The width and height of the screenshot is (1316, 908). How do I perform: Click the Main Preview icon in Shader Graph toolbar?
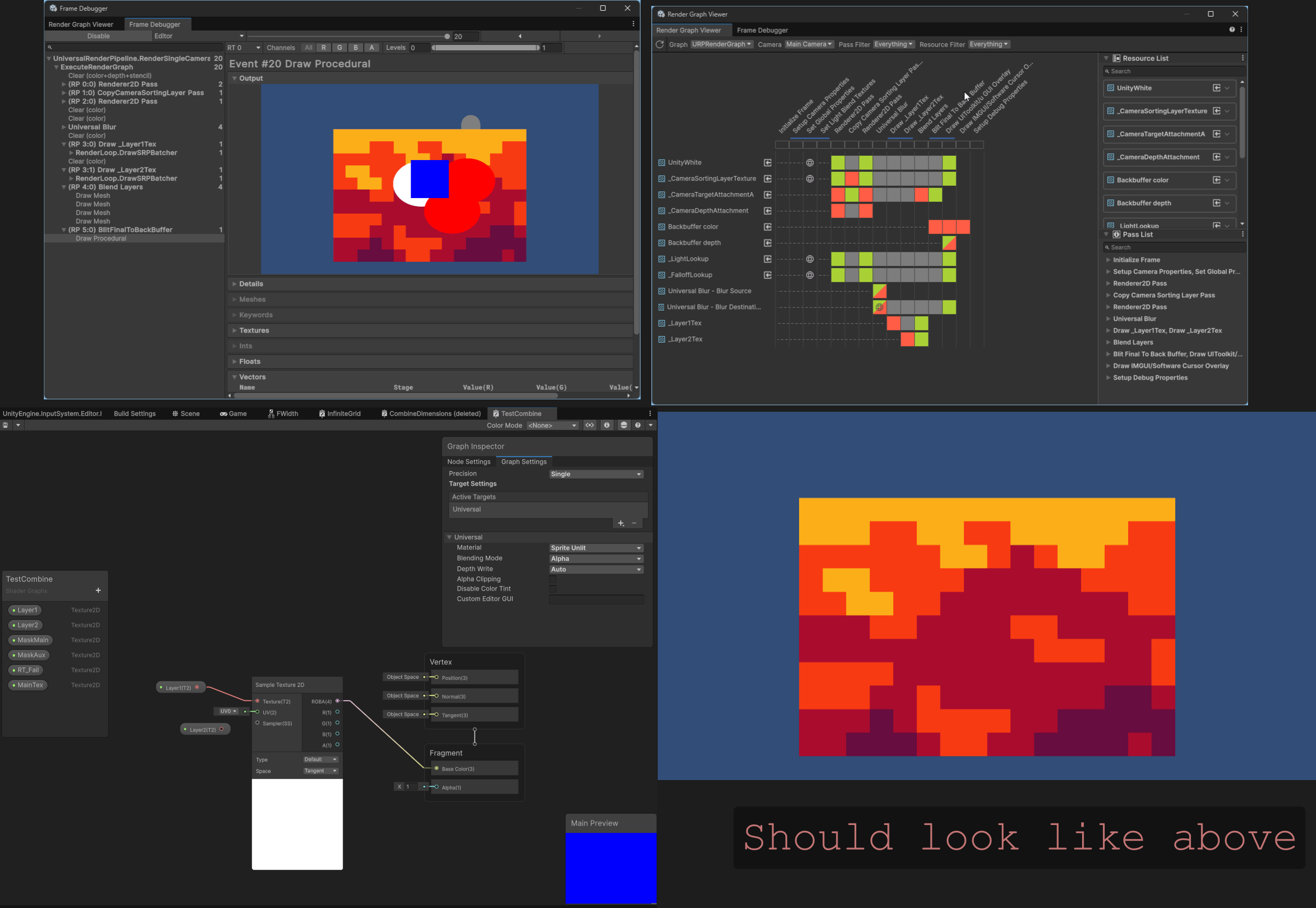click(x=624, y=426)
